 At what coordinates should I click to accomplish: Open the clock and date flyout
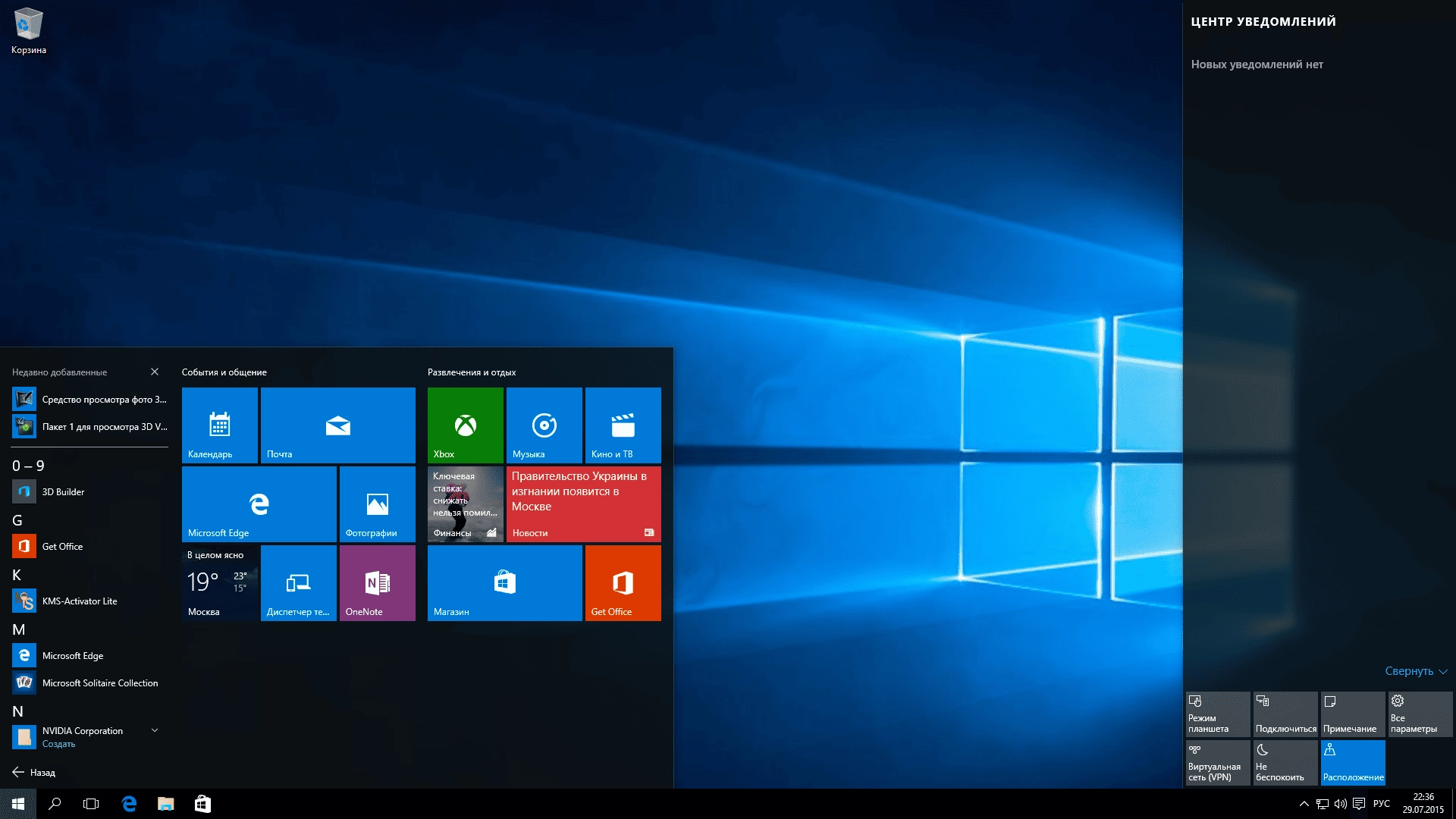pyautogui.click(x=1423, y=804)
